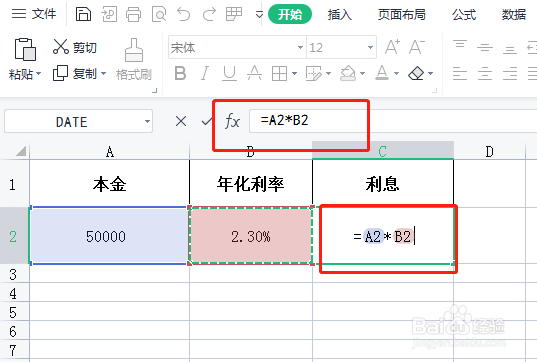The image size is (537, 362).
Task: Select column A header
Action: pyautogui.click(x=110, y=151)
